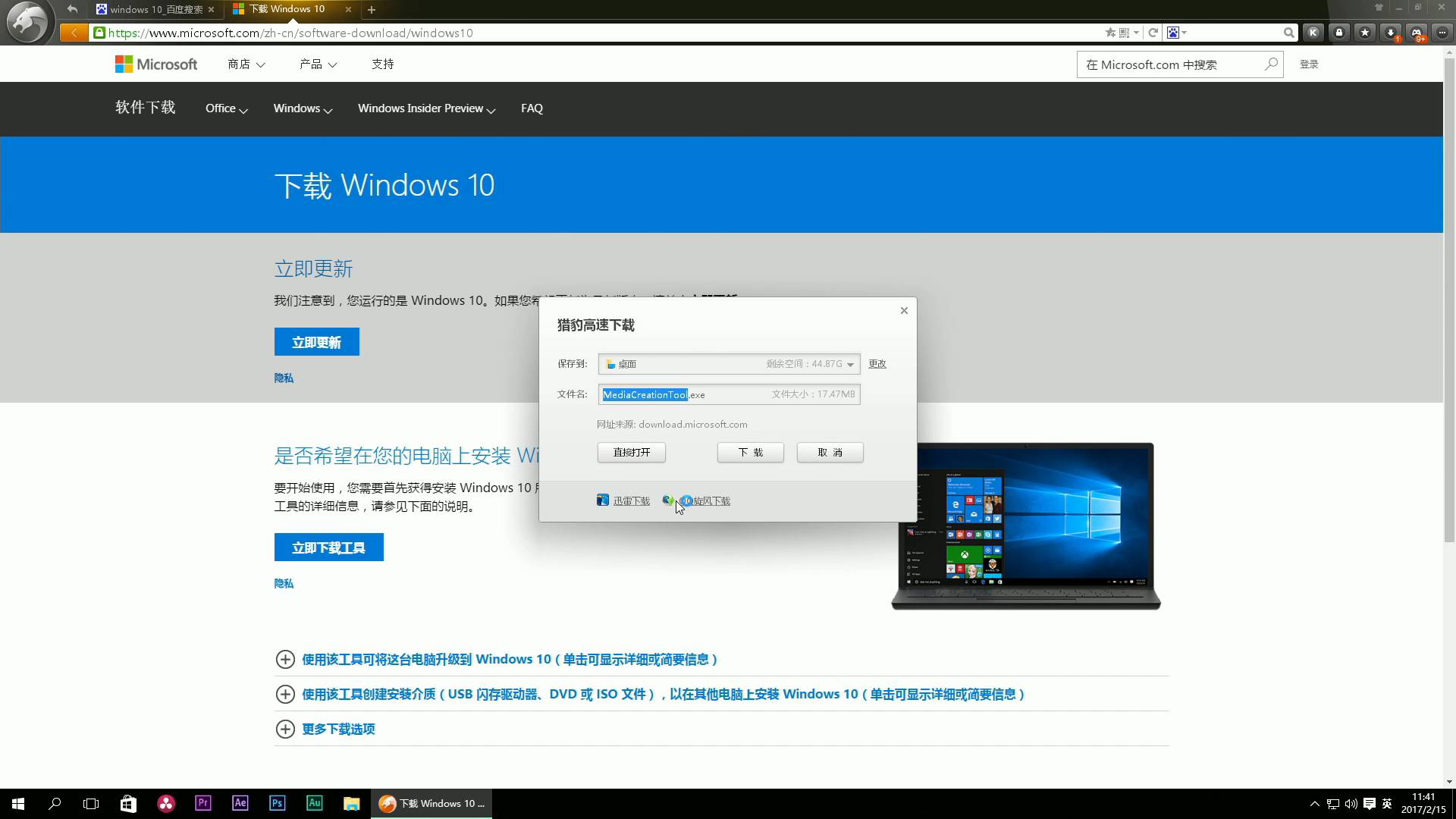This screenshot has height=819, width=1456.
Task: Click the magnifier icon in the browser search box
Action: (1288, 33)
